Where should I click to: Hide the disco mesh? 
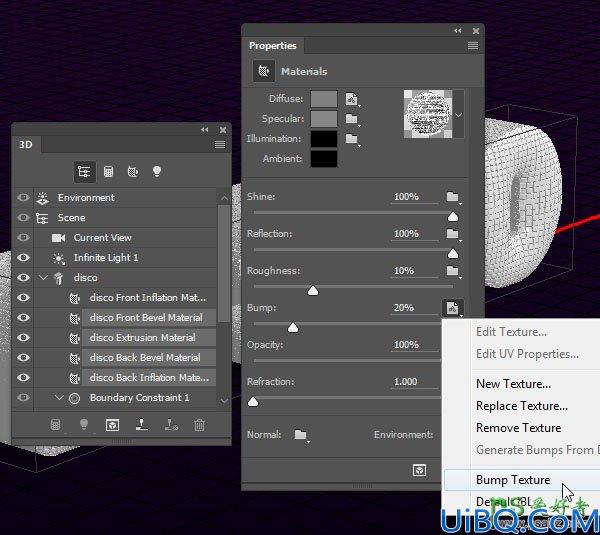[23, 277]
